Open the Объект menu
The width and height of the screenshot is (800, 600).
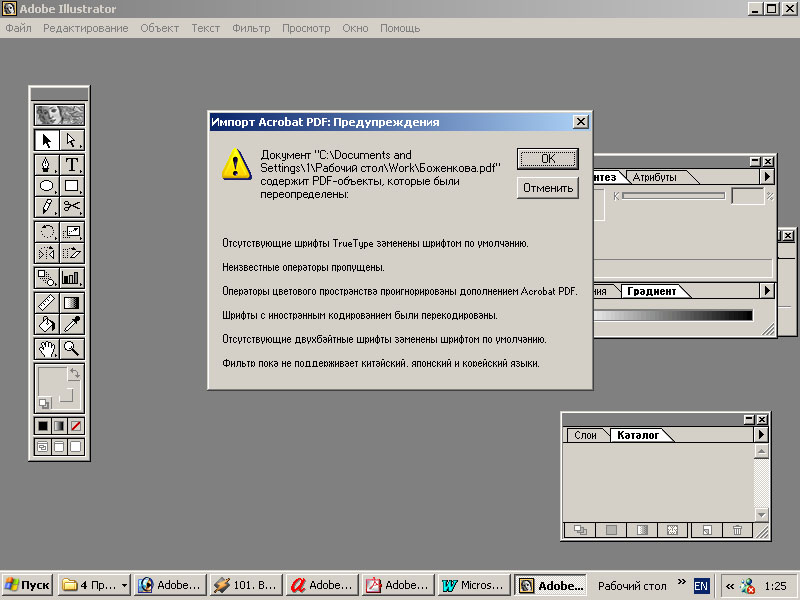tap(159, 28)
